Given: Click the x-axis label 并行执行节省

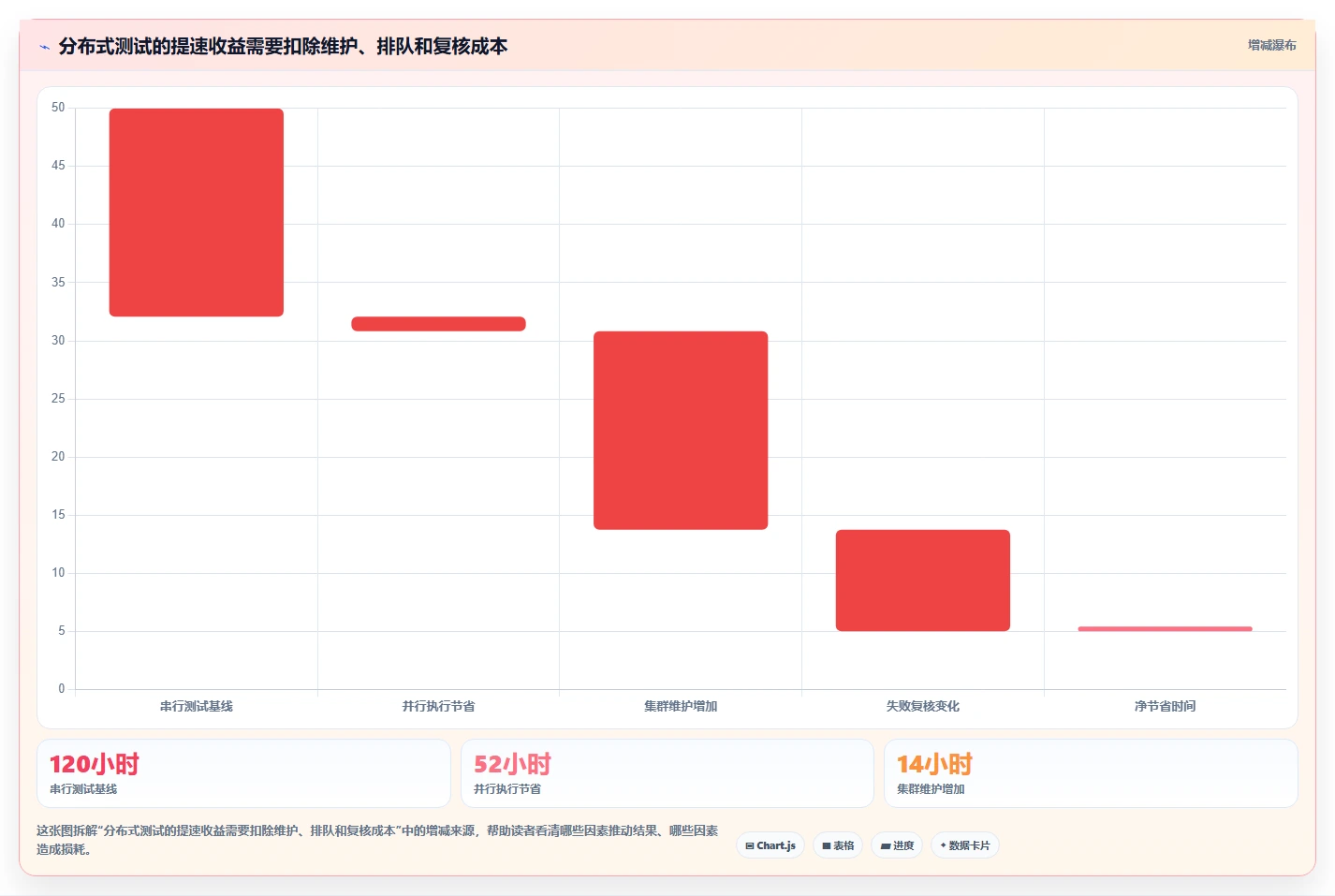Looking at the screenshot, I should click(x=438, y=706).
